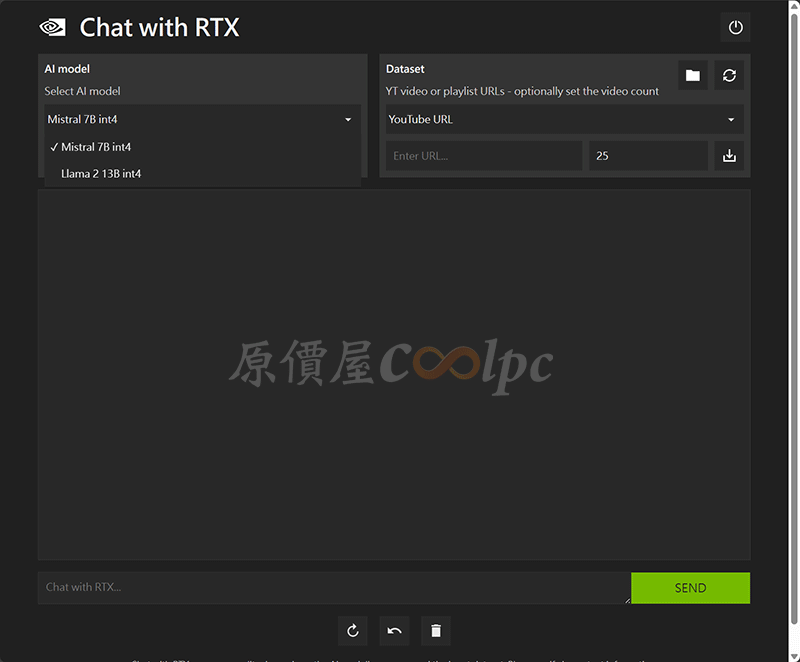Viewport: 800px width, 662px height.
Task: Delete chat using the trash icon
Action: click(x=436, y=631)
